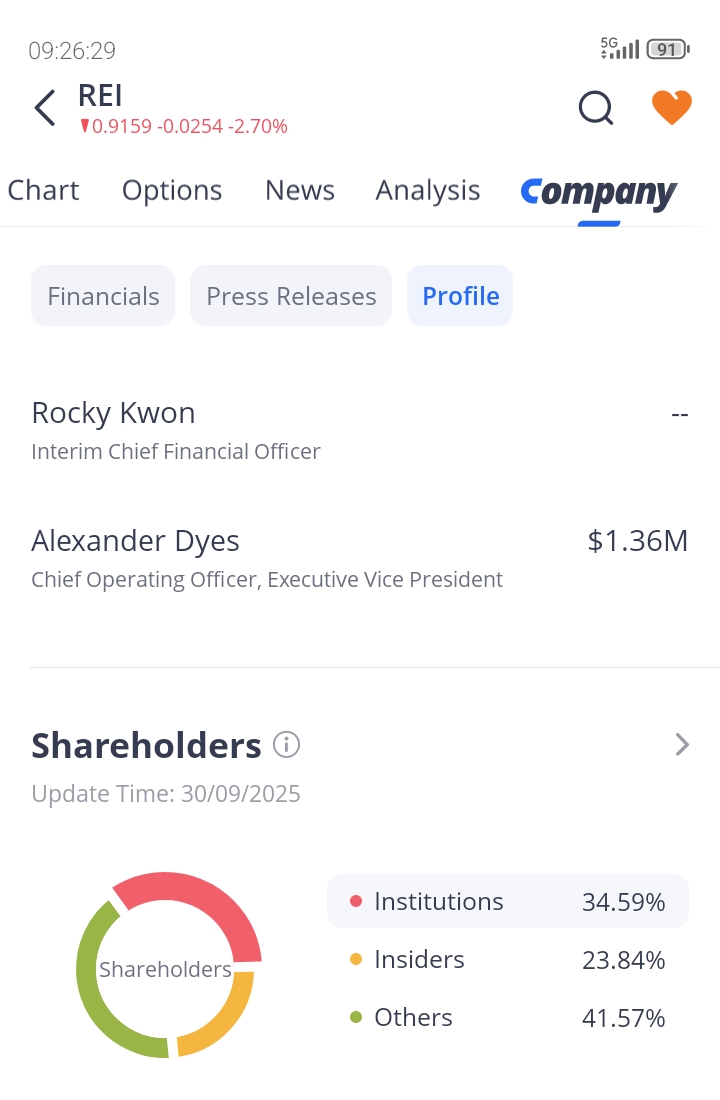720x1100 pixels.
Task: Open the Analysis tab
Action: pyautogui.click(x=428, y=190)
